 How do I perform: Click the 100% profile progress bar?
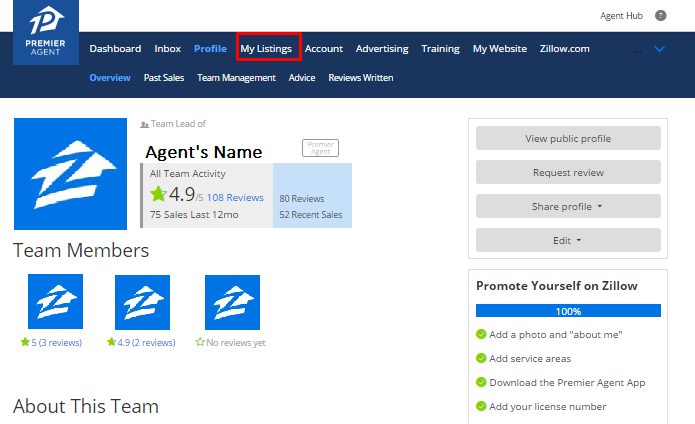click(x=568, y=311)
